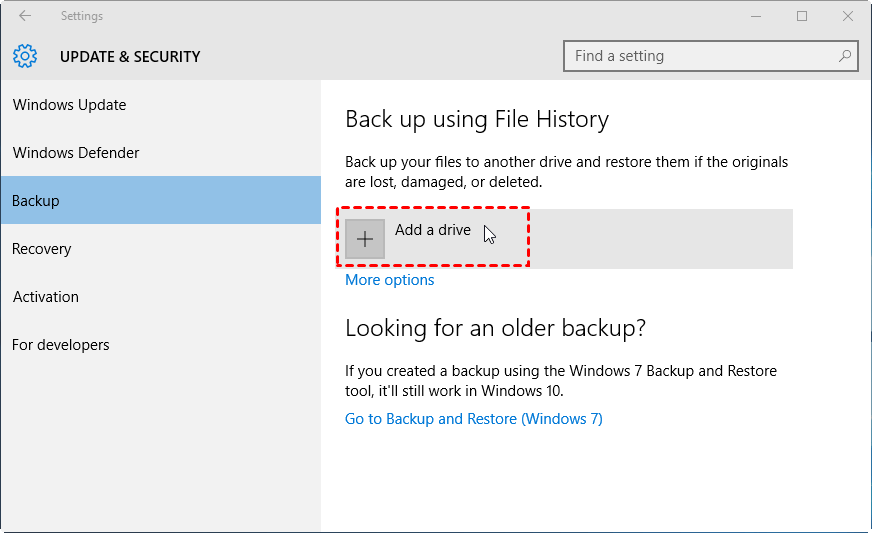This screenshot has height=533, width=872.
Task: Click the back arrow in title bar
Action: (24, 16)
